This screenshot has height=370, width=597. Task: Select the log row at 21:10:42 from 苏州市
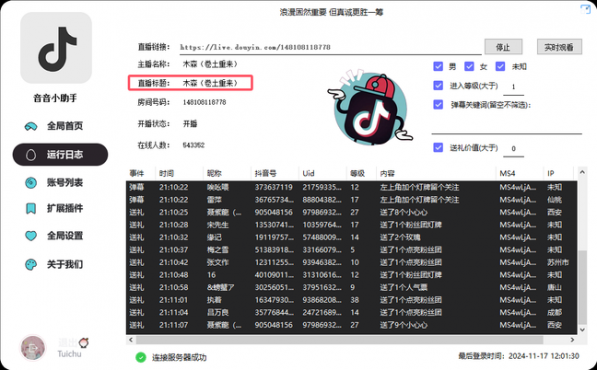(351, 263)
